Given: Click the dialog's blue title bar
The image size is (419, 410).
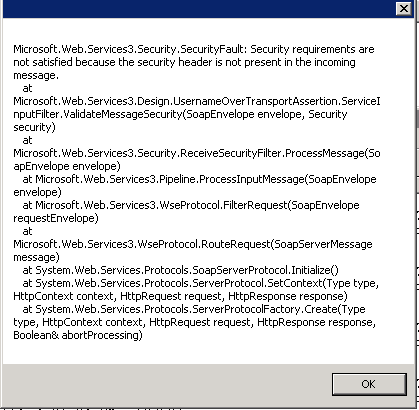Looking at the screenshot, I should pyautogui.click(x=198, y=9).
